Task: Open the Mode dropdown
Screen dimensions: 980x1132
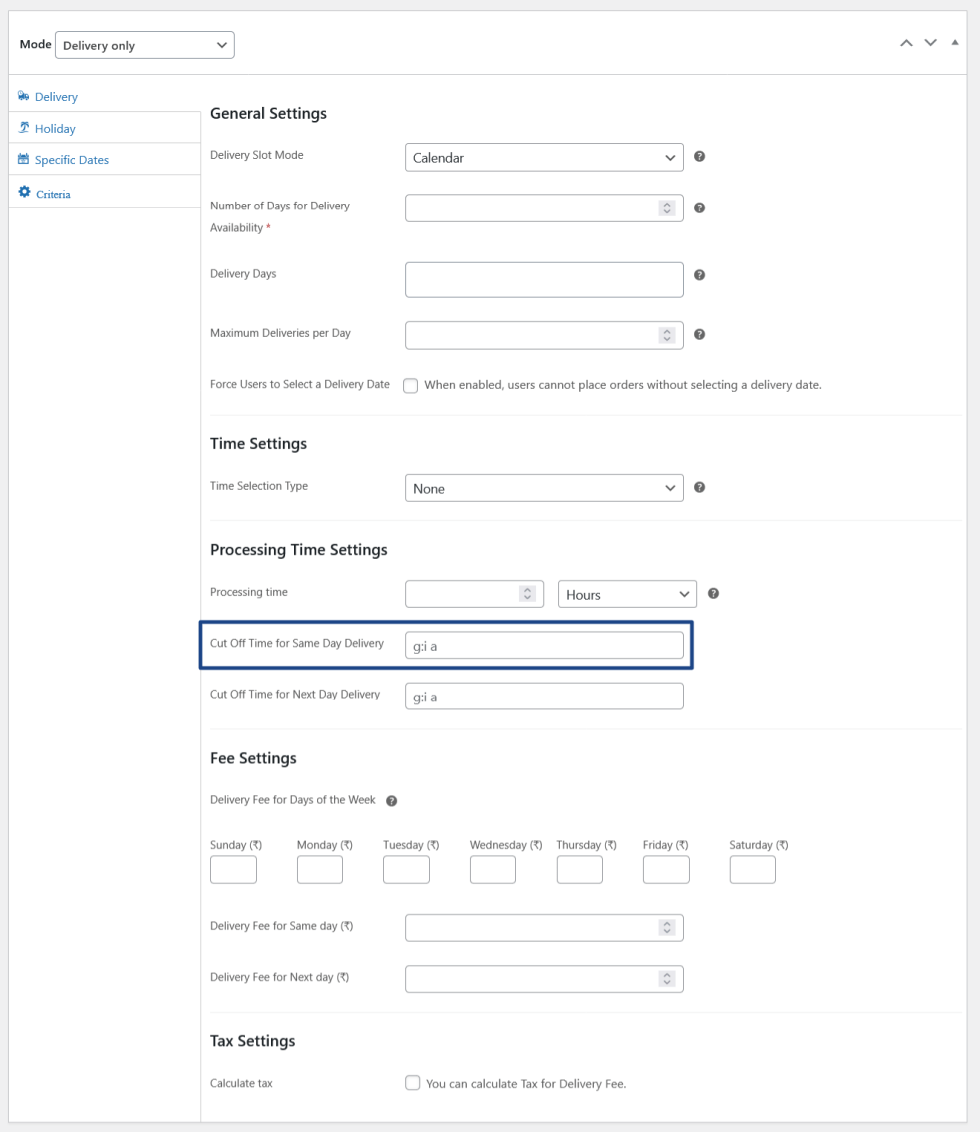Action: coord(144,45)
